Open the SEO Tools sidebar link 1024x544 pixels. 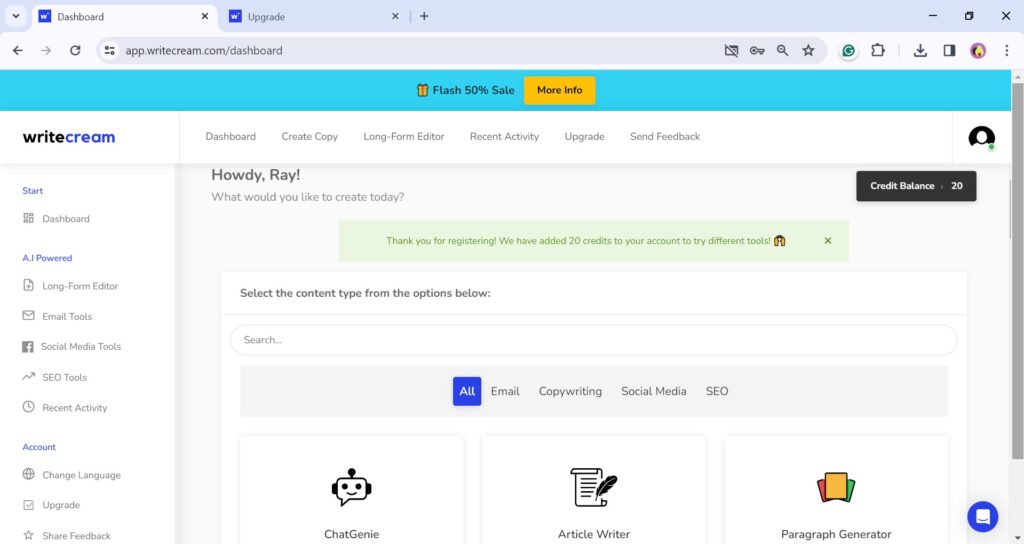tap(64, 377)
